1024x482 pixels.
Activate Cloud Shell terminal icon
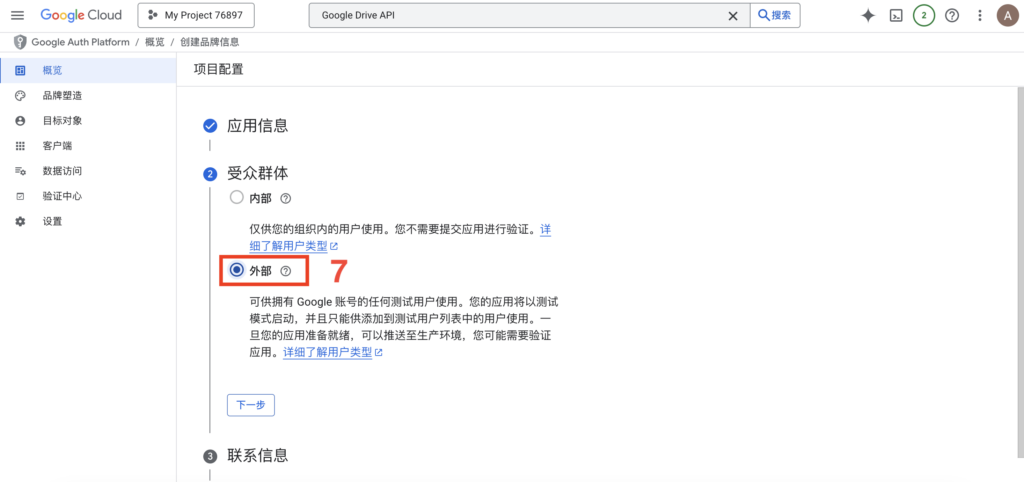897,16
